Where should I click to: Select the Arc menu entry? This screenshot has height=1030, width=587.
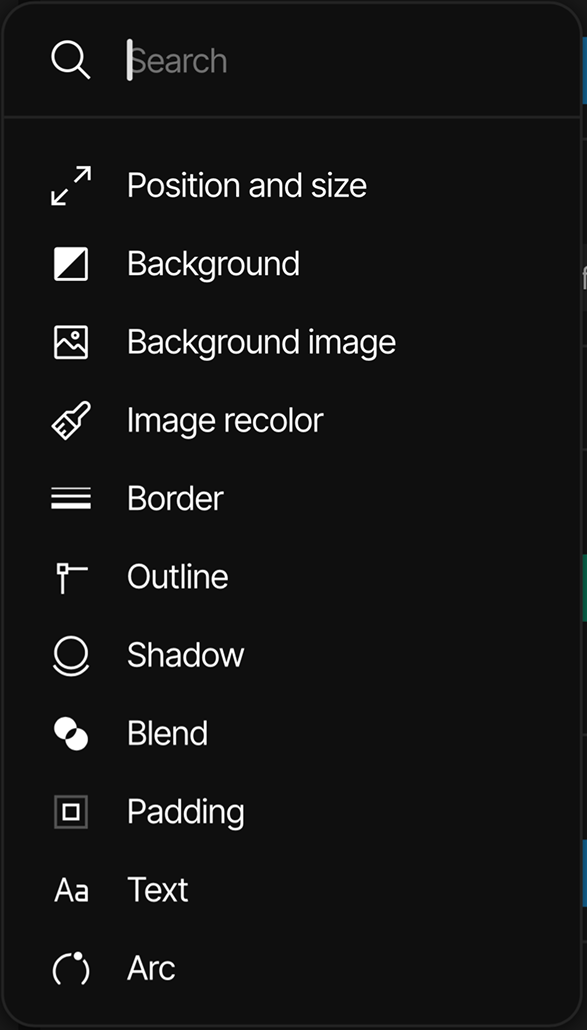pyautogui.click(x=151, y=967)
